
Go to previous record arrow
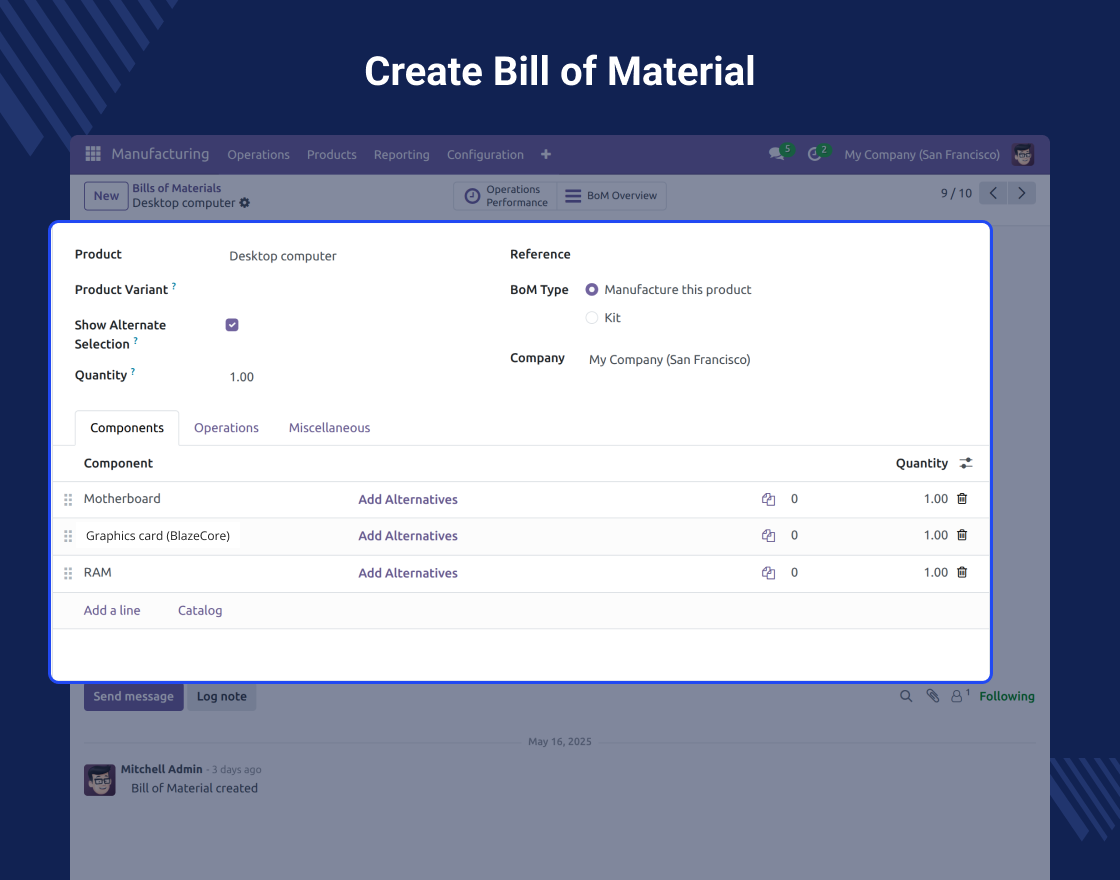993,193
